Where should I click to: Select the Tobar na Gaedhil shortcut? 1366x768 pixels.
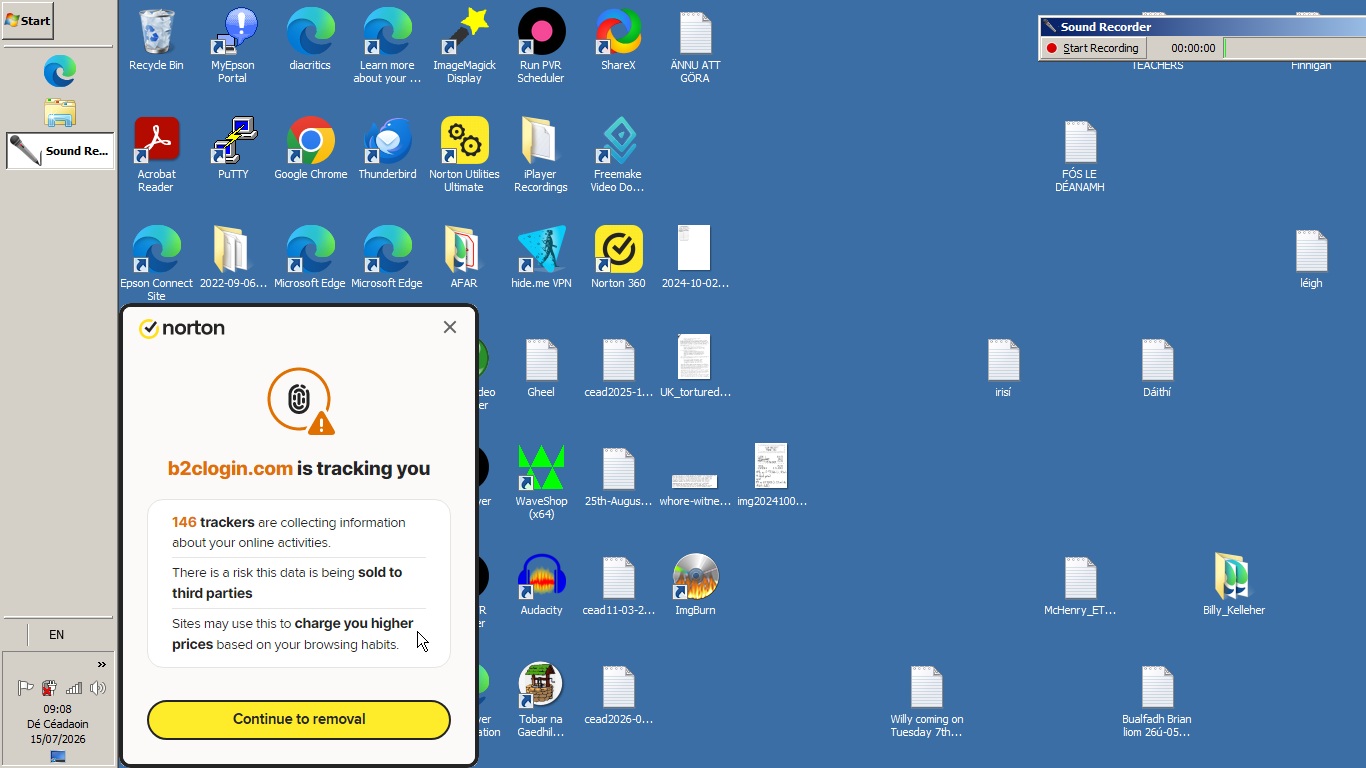coord(541,699)
